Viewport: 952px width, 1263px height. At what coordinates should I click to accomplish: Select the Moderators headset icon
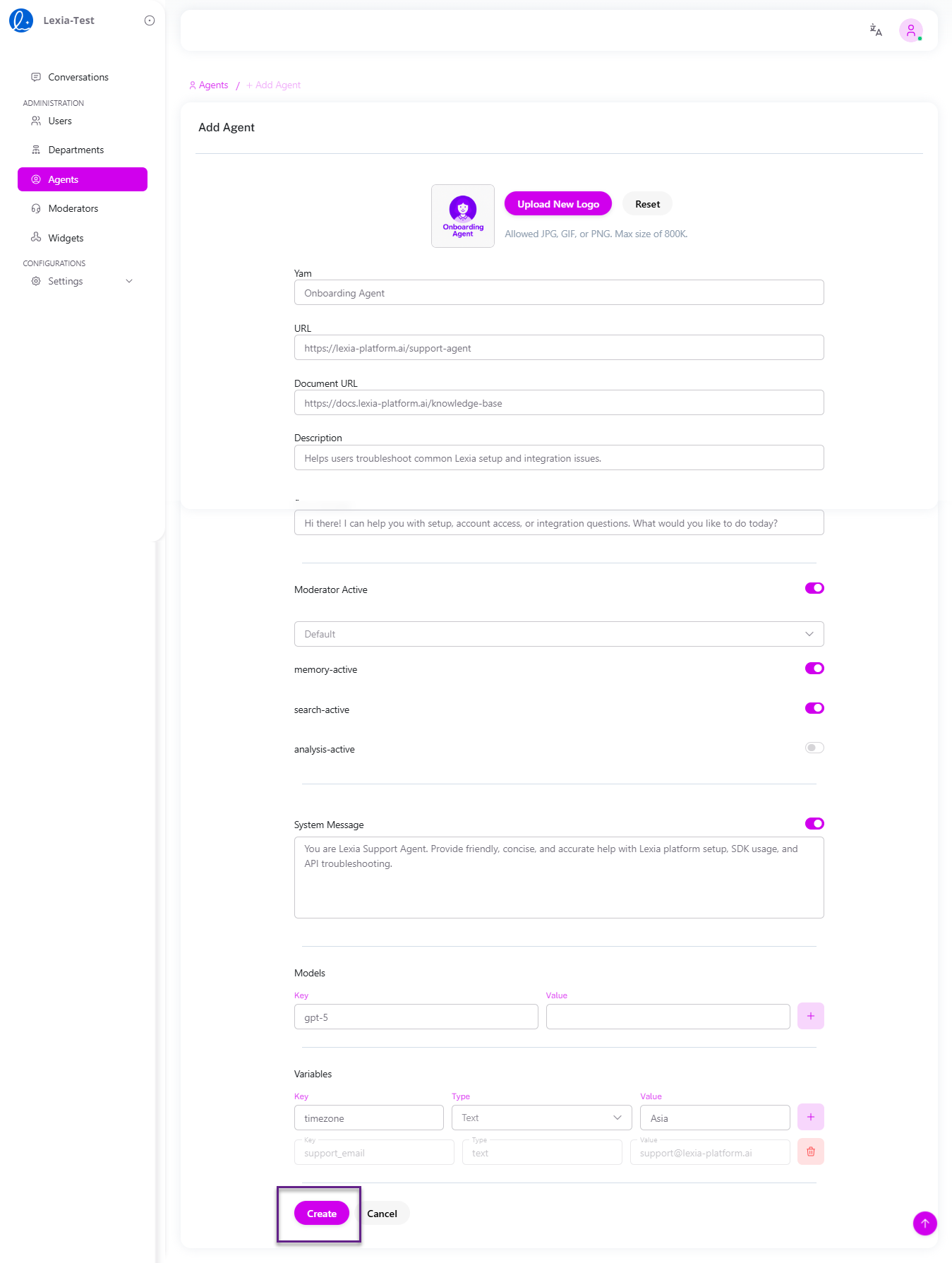36,208
